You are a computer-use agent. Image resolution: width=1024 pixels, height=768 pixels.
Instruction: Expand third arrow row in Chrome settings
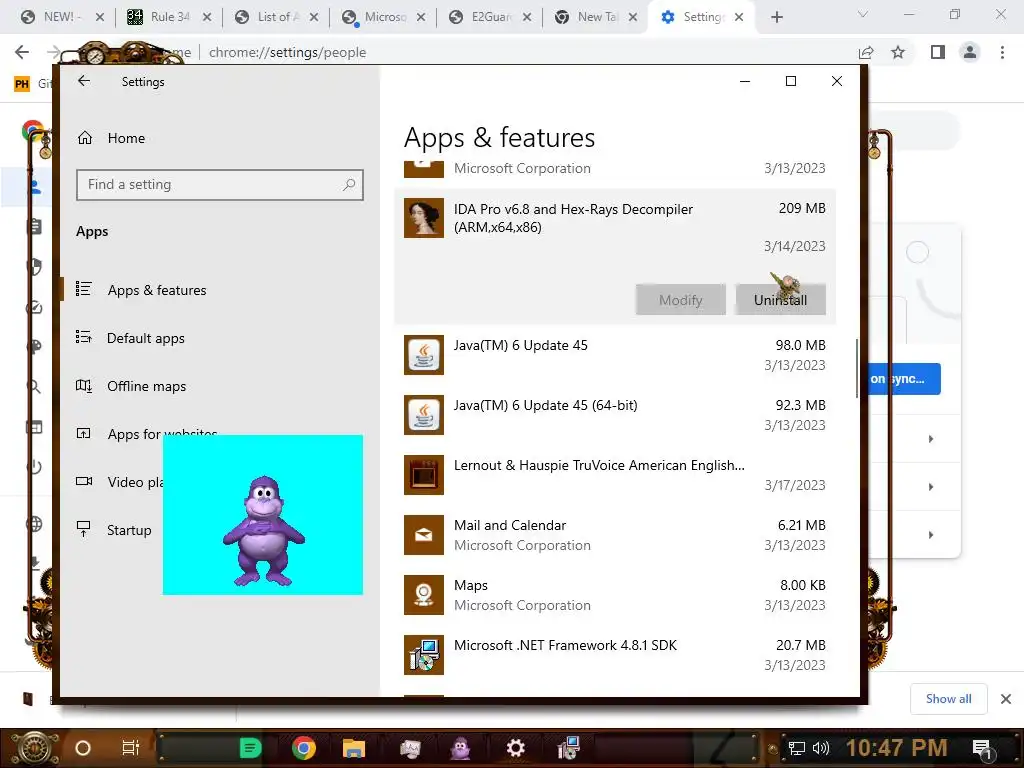(x=931, y=535)
